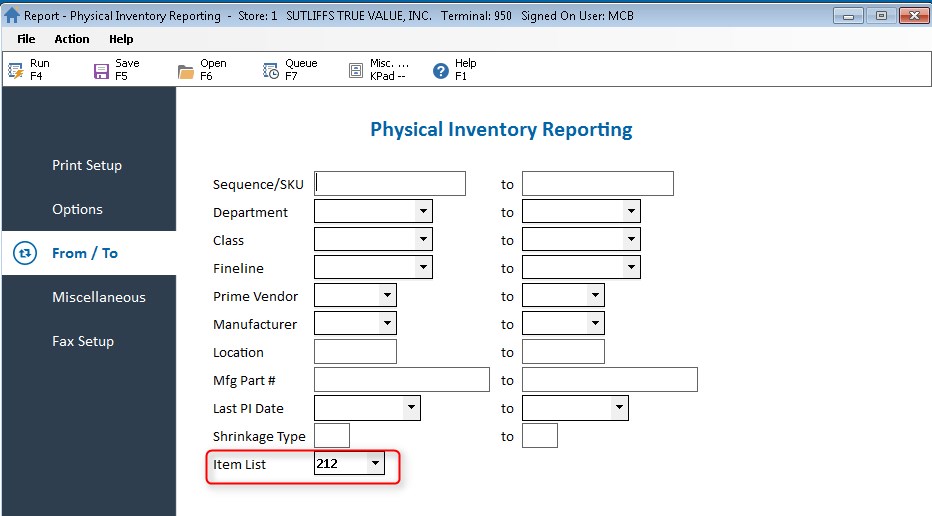Open the Action menu
Viewport: 932px width, 516px height.
72,39
